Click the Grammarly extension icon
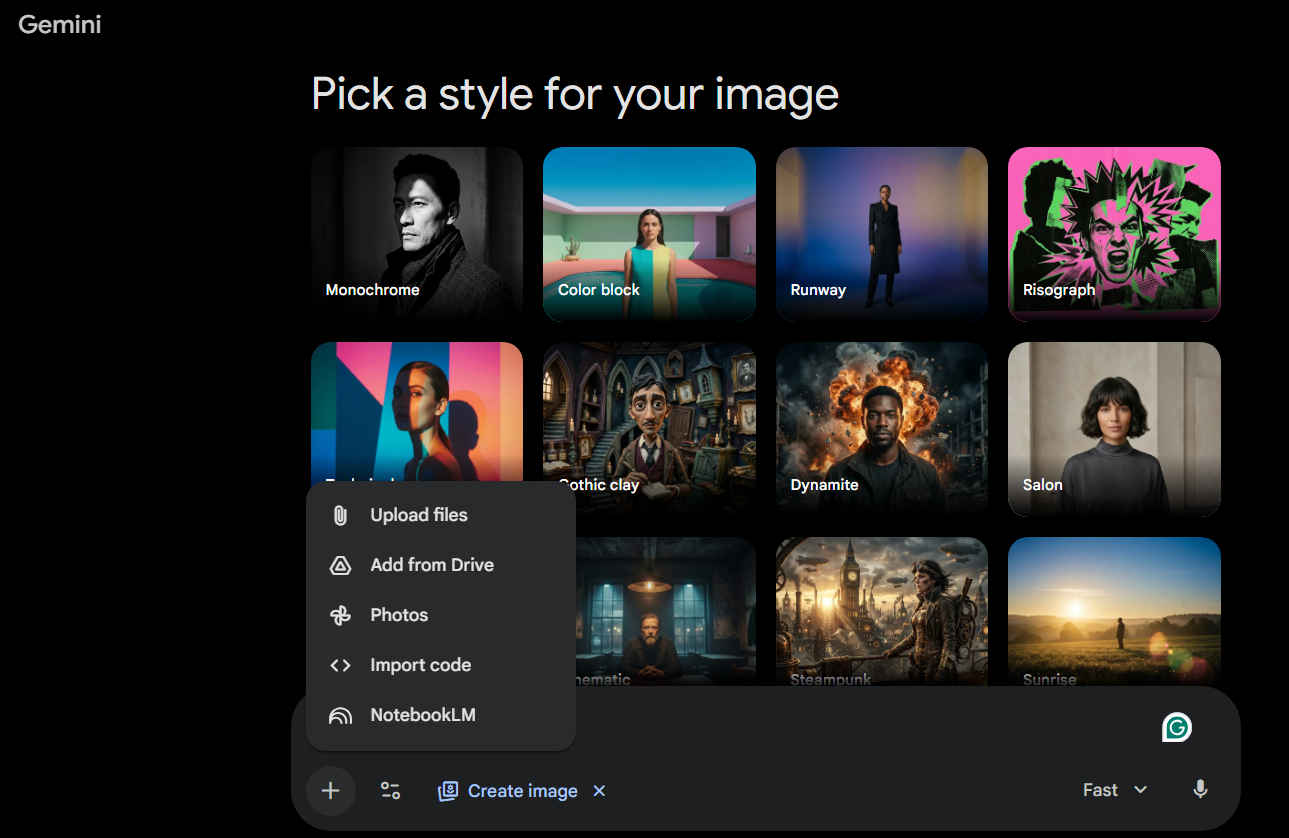The width and height of the screenshot is (1289, 838). coord(1176,728)
